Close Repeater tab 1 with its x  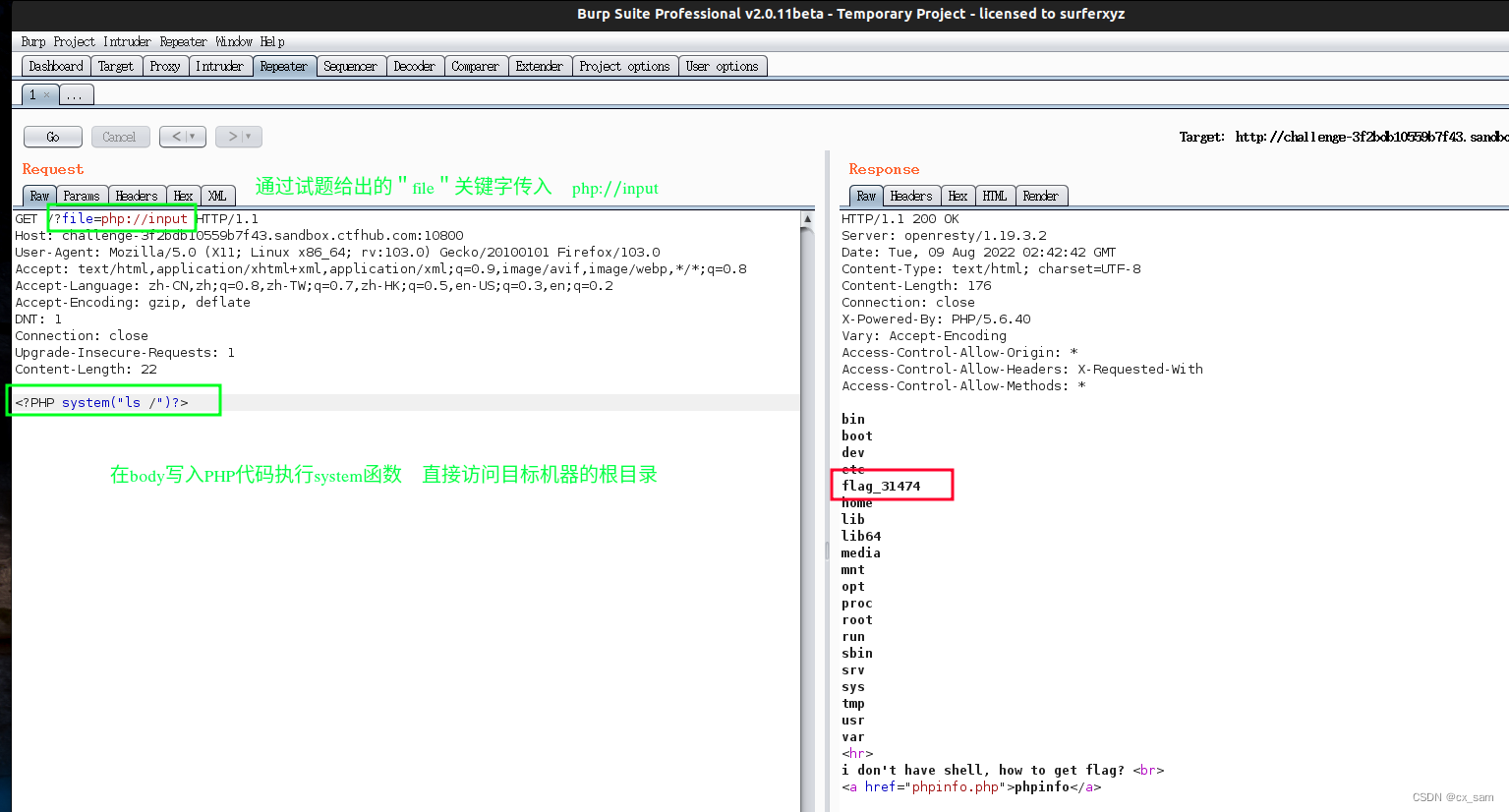[x=47, y=95]
